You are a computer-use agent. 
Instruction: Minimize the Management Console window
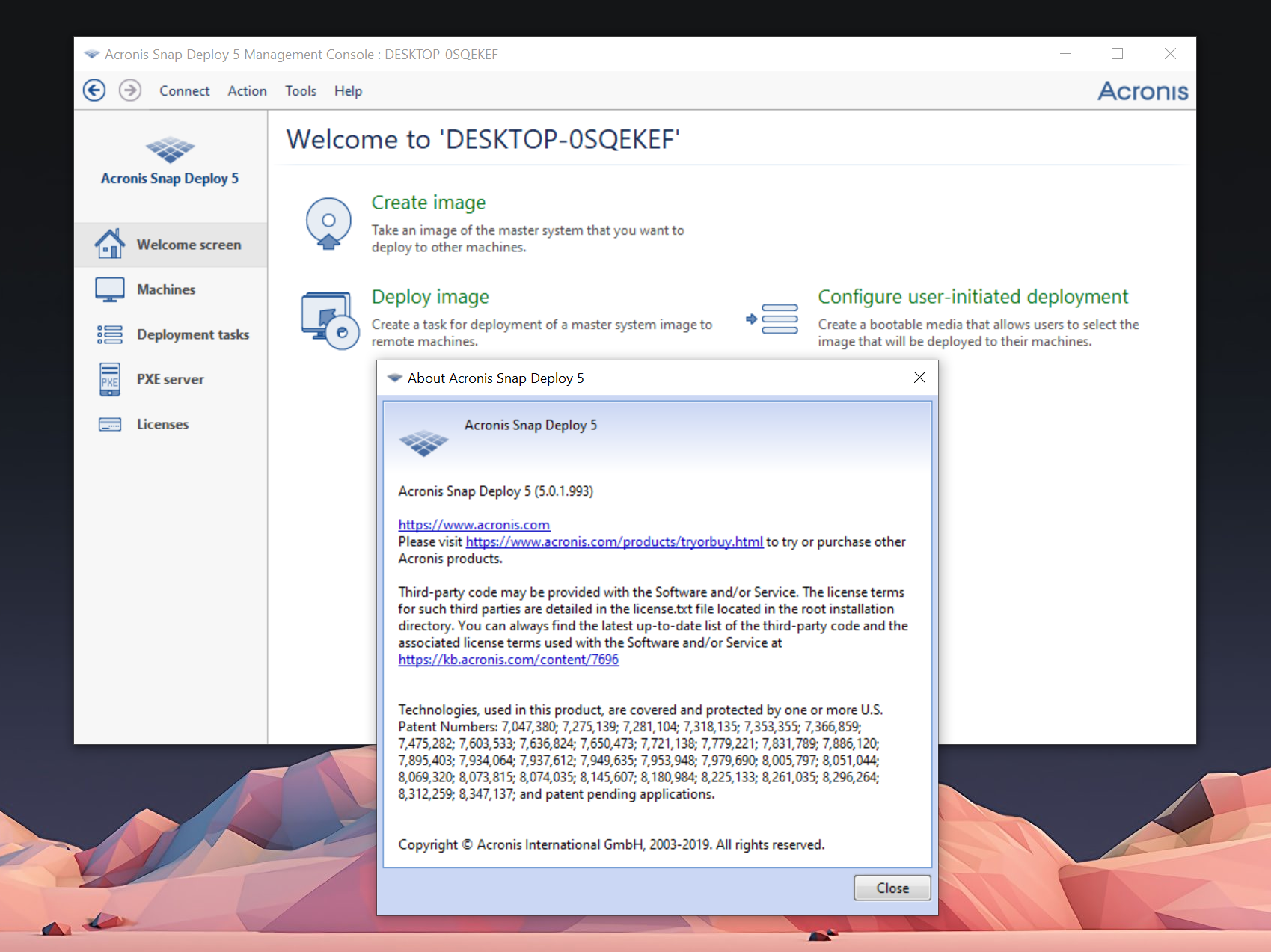(1065, 54)
